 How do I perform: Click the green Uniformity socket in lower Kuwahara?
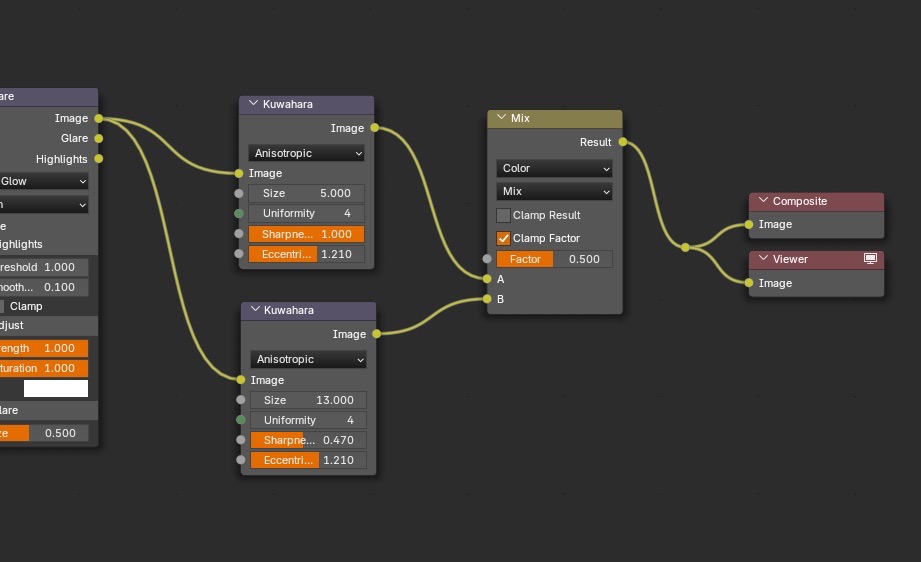[x=241, y=420]
